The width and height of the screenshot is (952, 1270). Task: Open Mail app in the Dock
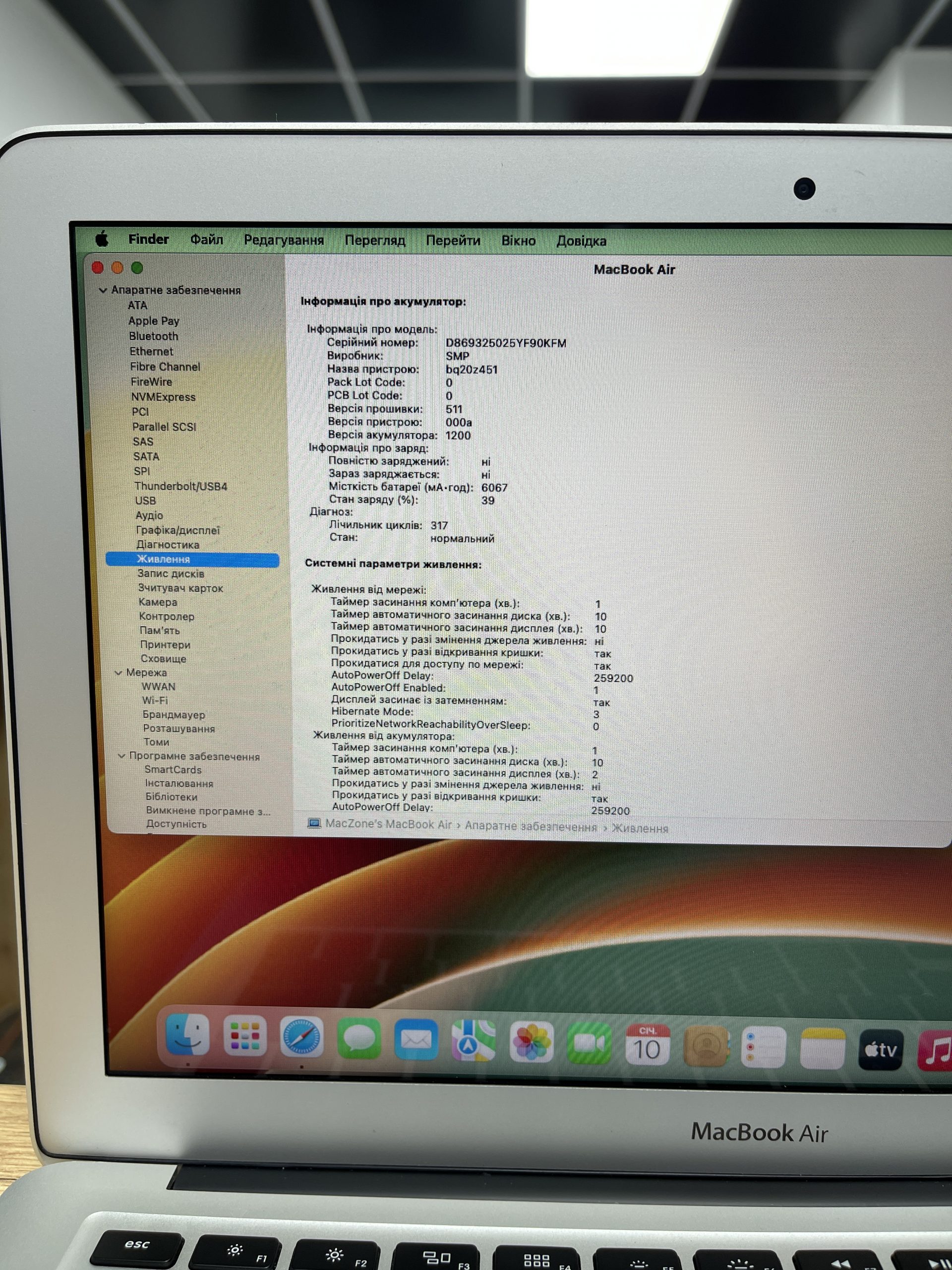point(416,1040)
